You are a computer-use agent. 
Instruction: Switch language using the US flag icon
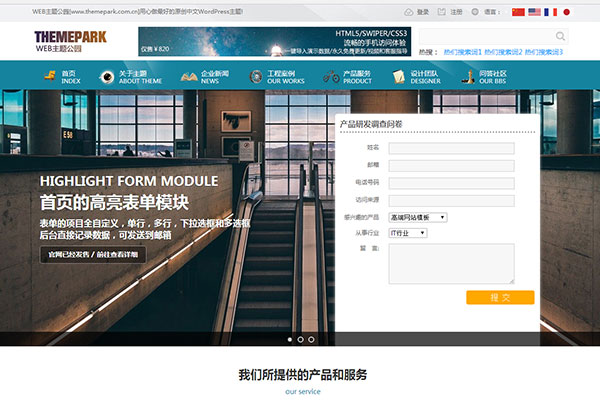tap(534, 12)
